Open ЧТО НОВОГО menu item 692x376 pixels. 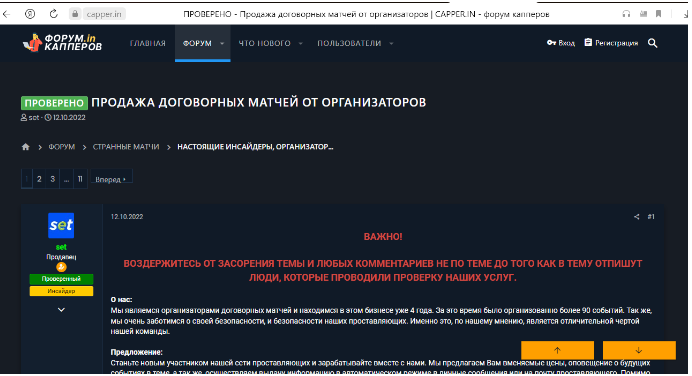pos(264,43)
